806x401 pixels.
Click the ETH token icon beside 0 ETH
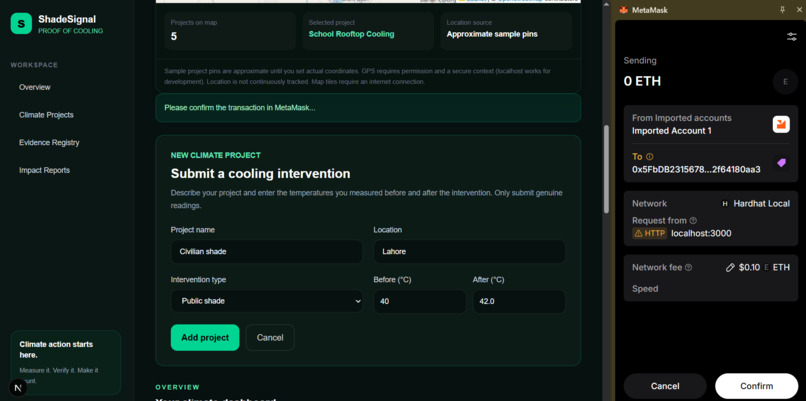[785, 82]
